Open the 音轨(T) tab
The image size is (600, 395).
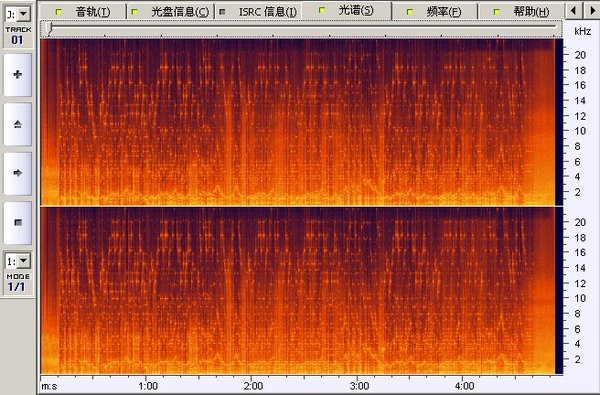click(82, 11)
